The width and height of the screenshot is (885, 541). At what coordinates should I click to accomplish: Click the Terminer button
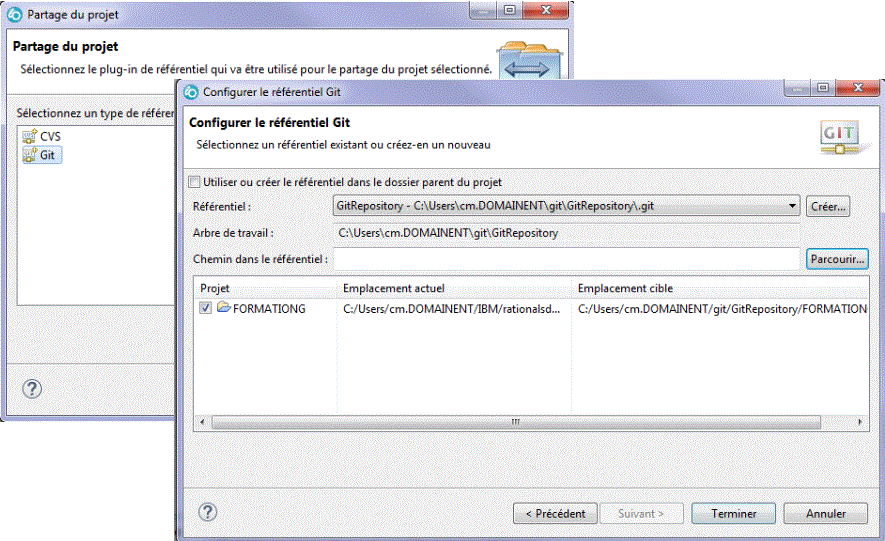click(734, 513)
